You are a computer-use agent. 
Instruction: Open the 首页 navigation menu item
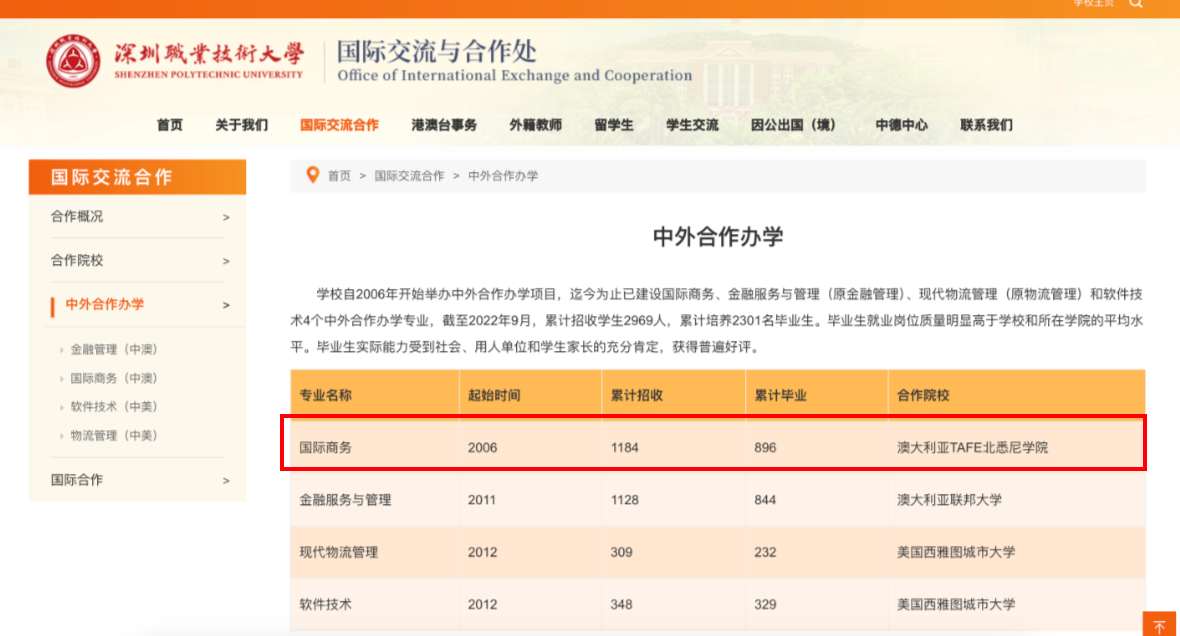pos(169,125)
